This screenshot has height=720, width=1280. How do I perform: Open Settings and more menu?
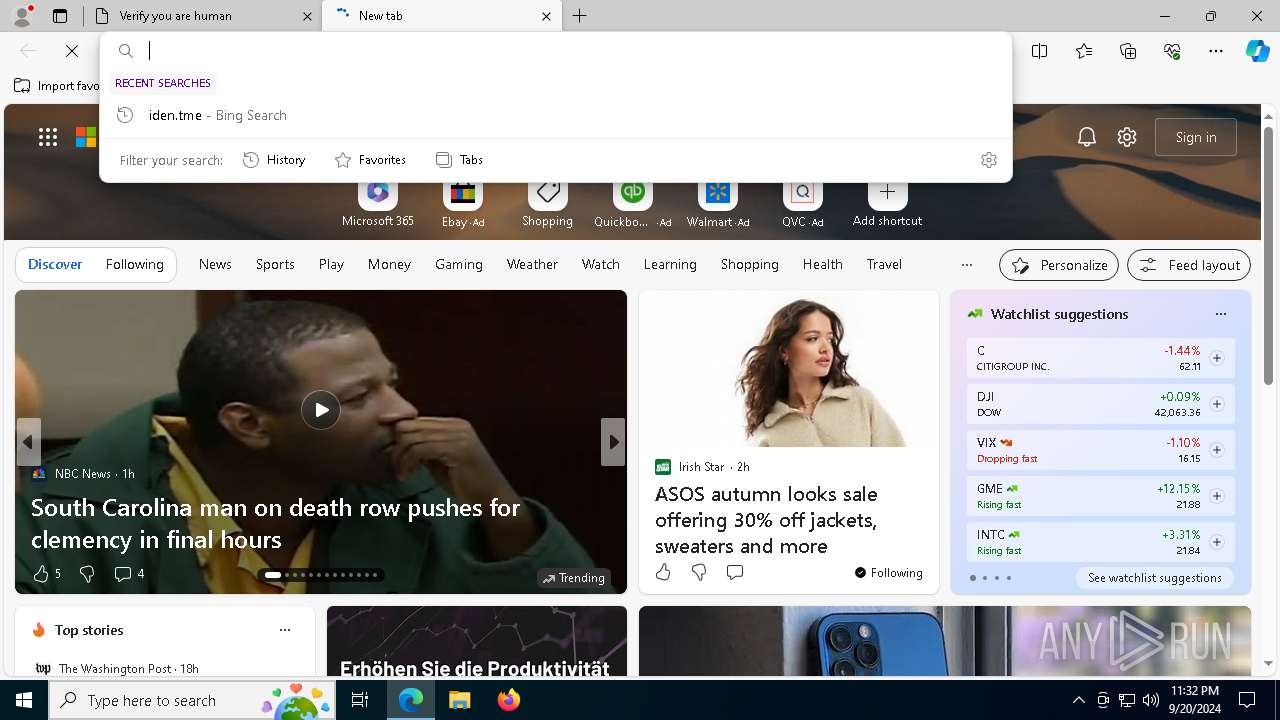(1216, 51)
